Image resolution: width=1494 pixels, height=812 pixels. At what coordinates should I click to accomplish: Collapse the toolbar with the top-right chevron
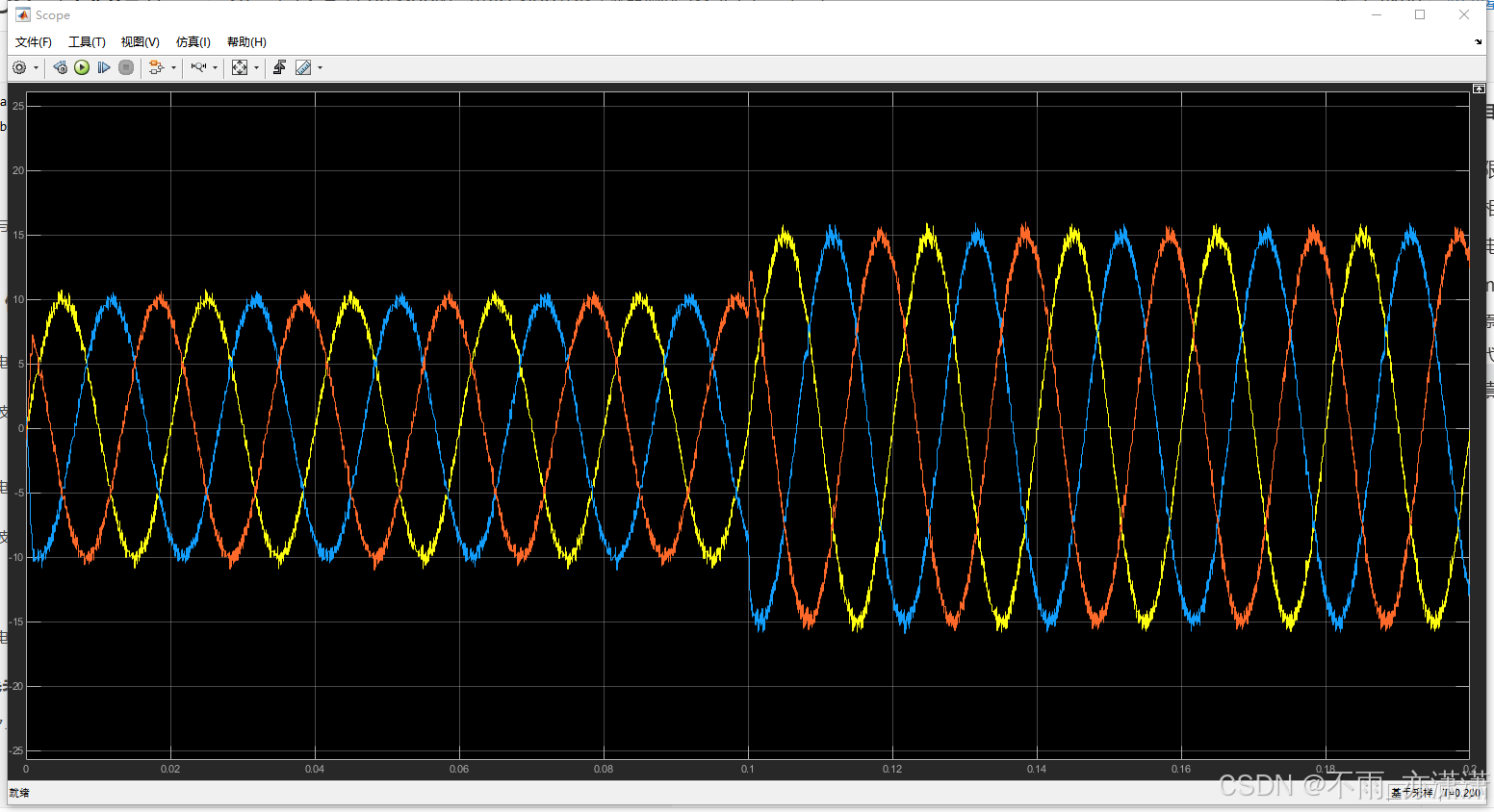coord(1479,42)
